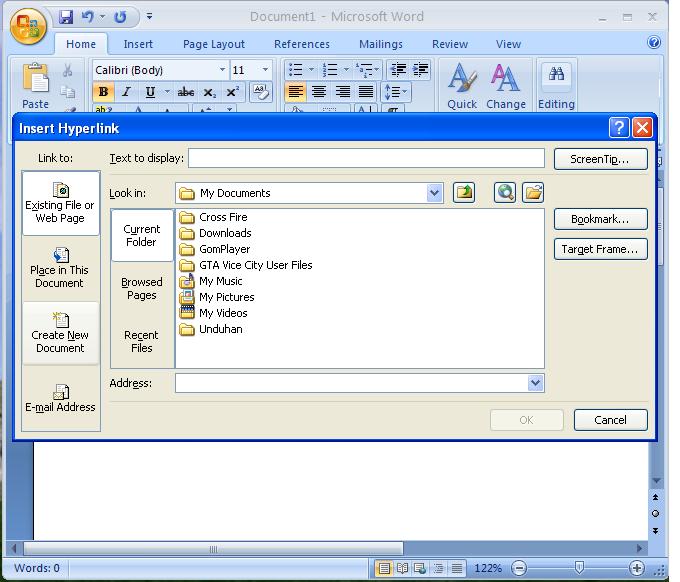Switch to the References tab
The image size is (680, 582).
pos(302,44)
